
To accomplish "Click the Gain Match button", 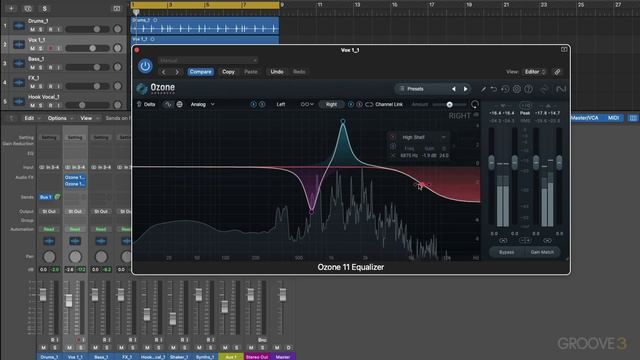I will click(x=542, y=252).
